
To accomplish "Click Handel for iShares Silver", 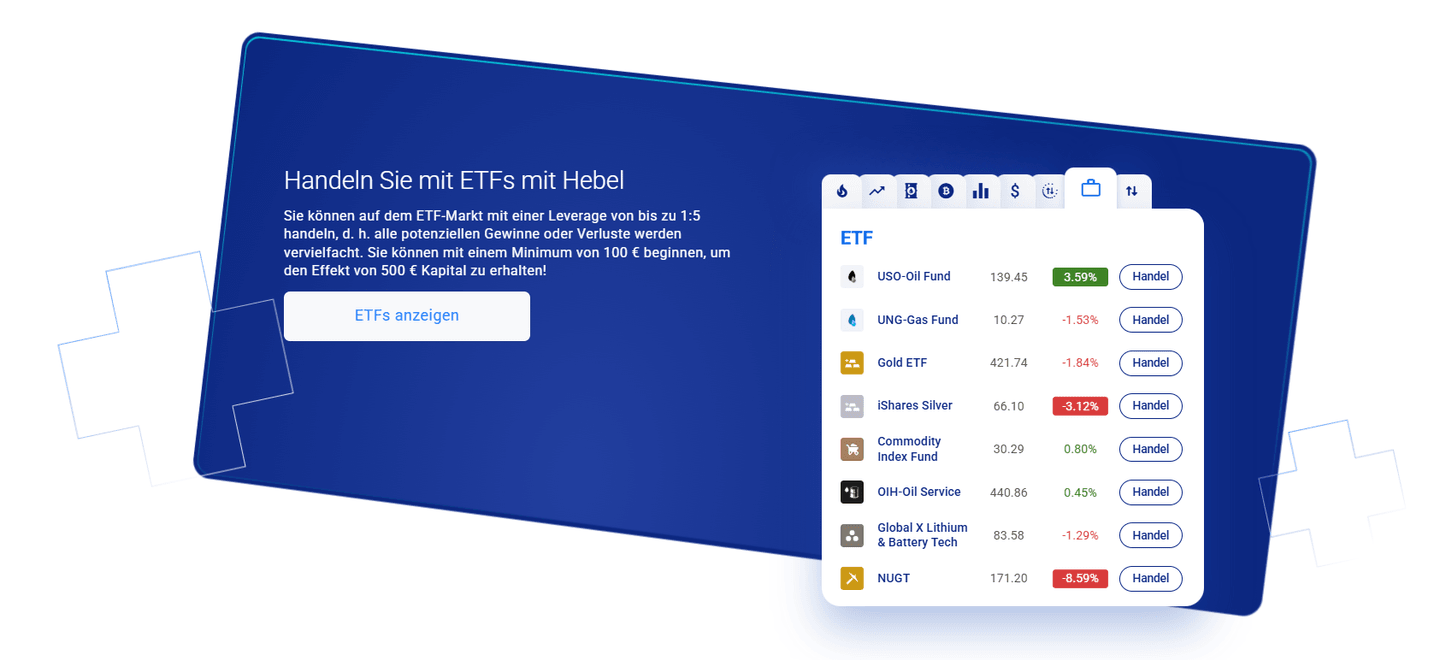I will [1151, 406].
